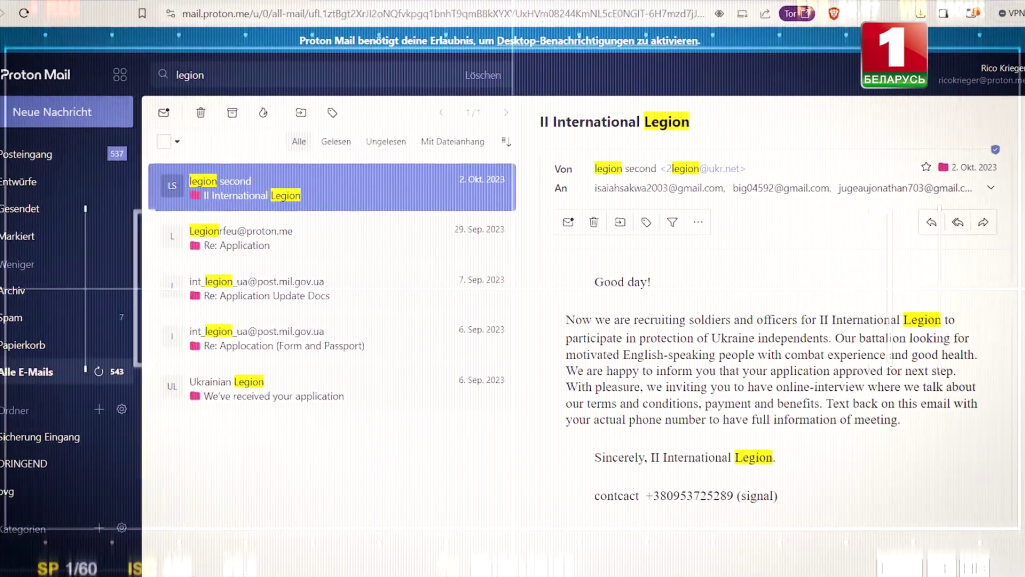Click sender address 2legion@ukr.net

[703, 169]
